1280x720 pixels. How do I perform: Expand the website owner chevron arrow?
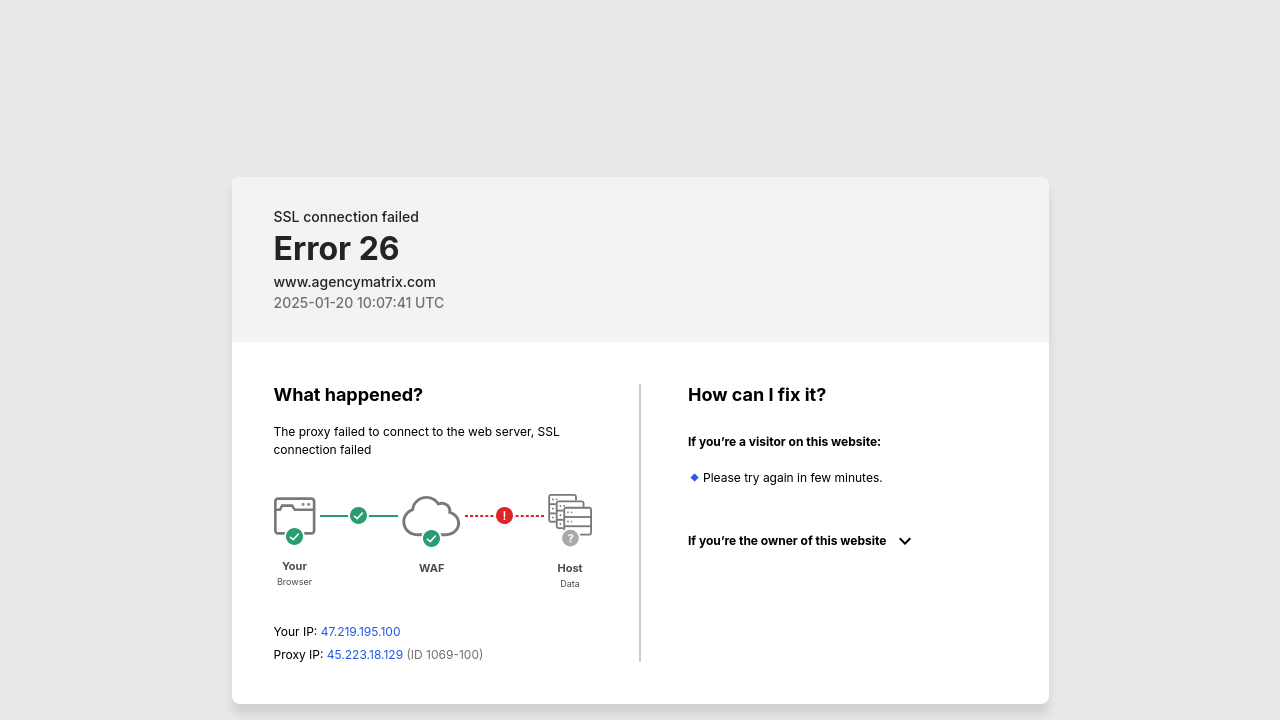(905, 541)
